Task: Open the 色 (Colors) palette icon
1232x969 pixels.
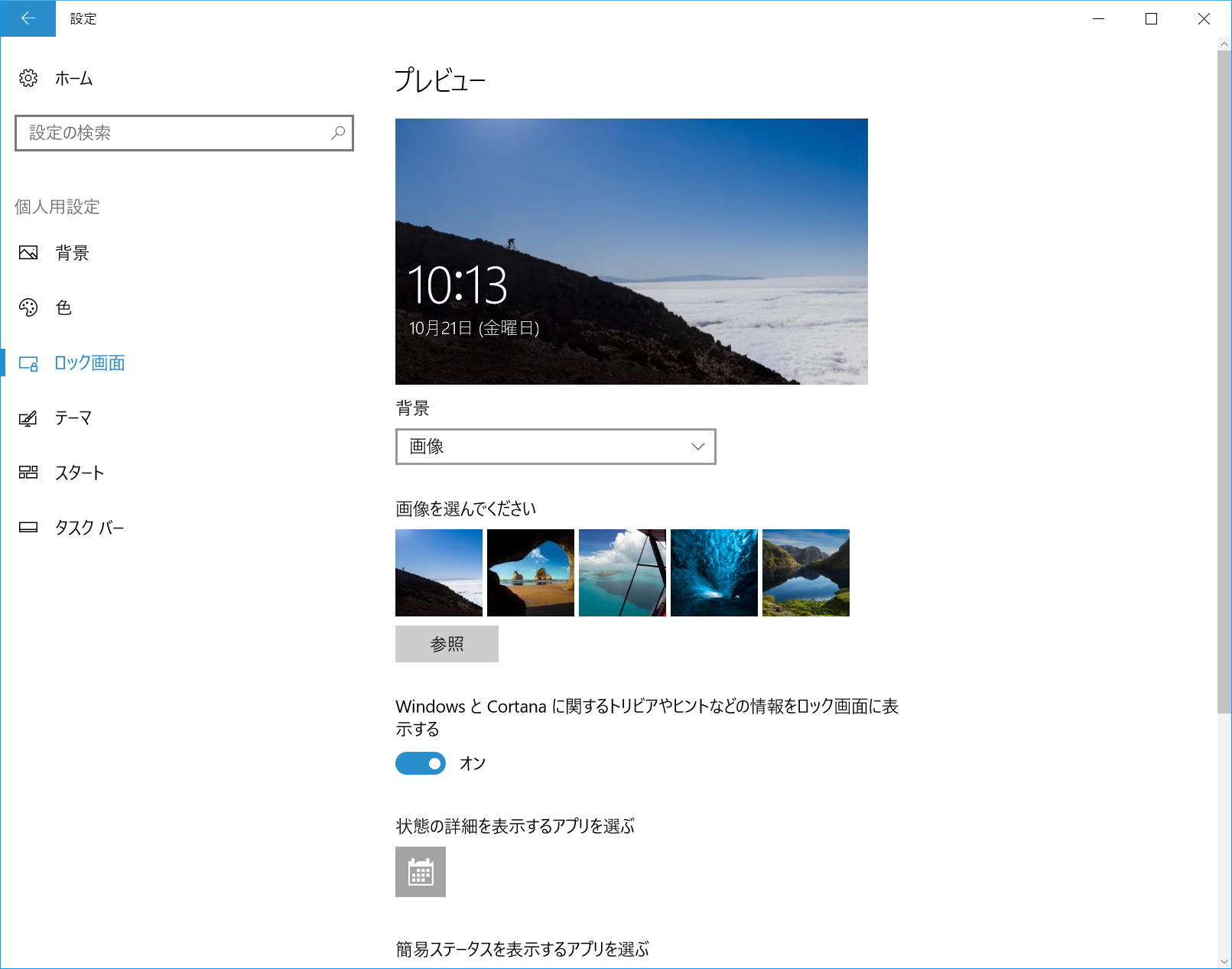Action: (28, 307)
